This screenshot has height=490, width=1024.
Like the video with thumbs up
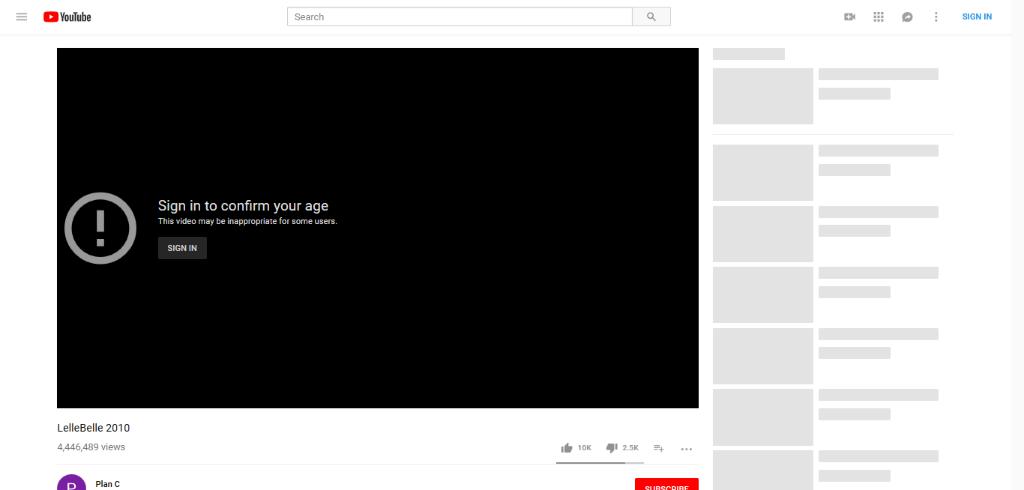pos(567,448)
